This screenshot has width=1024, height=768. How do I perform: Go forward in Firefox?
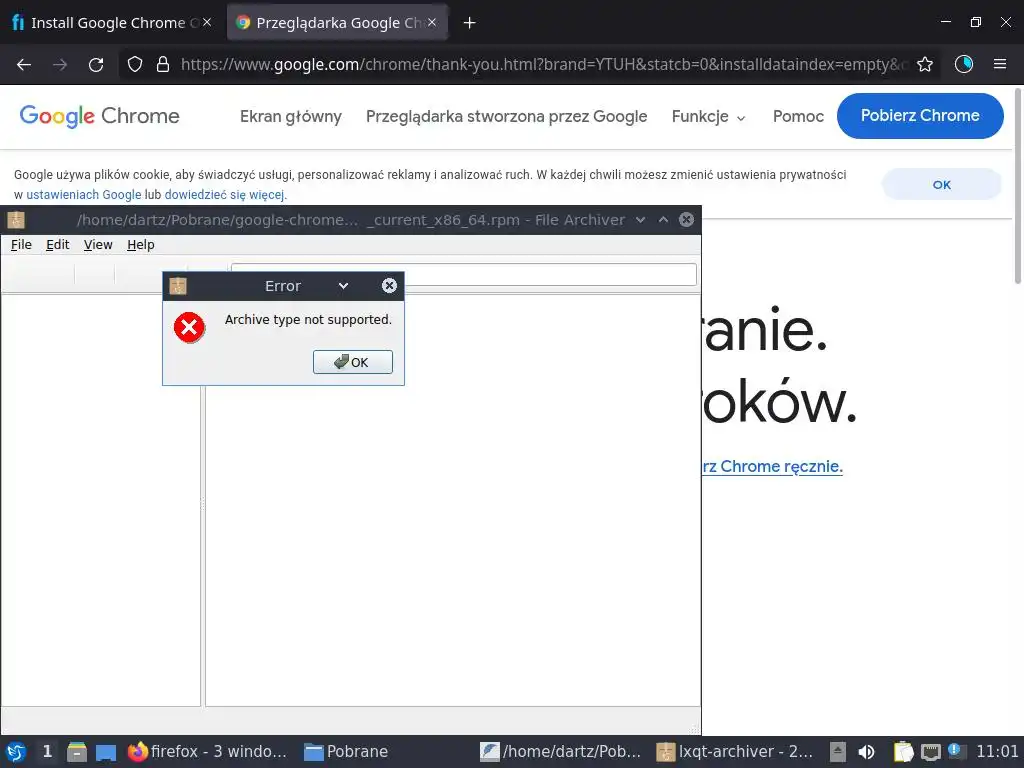point(60,64)
